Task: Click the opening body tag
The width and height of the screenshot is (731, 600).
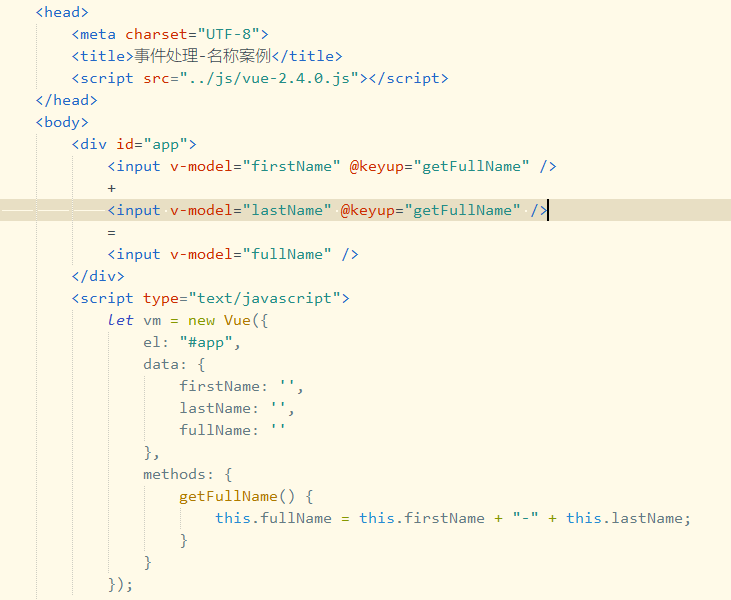Action: (62, 122)
